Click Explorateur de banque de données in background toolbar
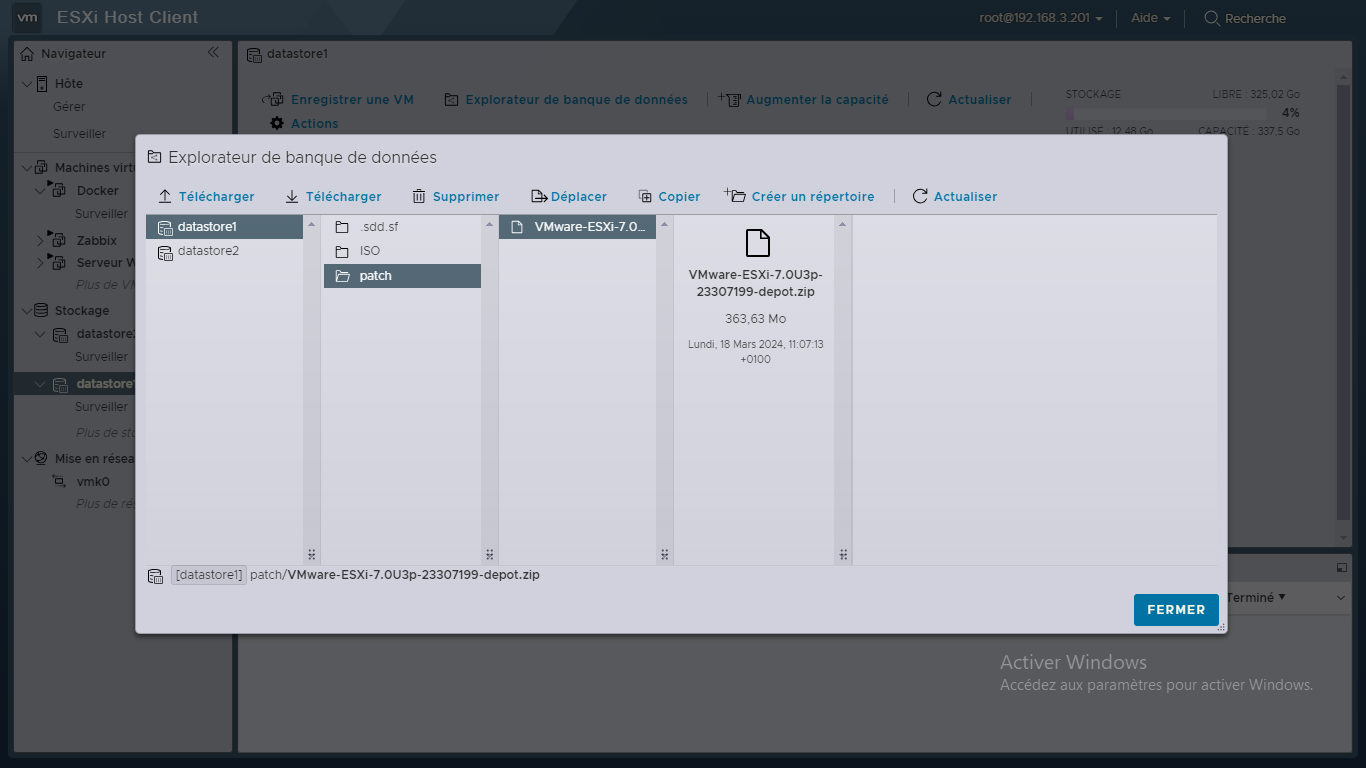This screenshot has height=768, width=1366. [x=566, y=100]
